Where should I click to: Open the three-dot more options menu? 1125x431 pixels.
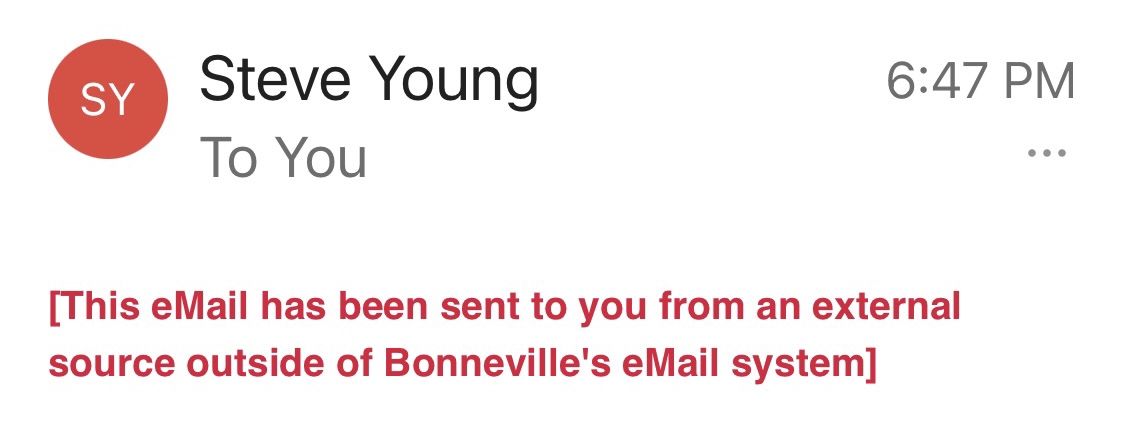[x=1047, y=154]
